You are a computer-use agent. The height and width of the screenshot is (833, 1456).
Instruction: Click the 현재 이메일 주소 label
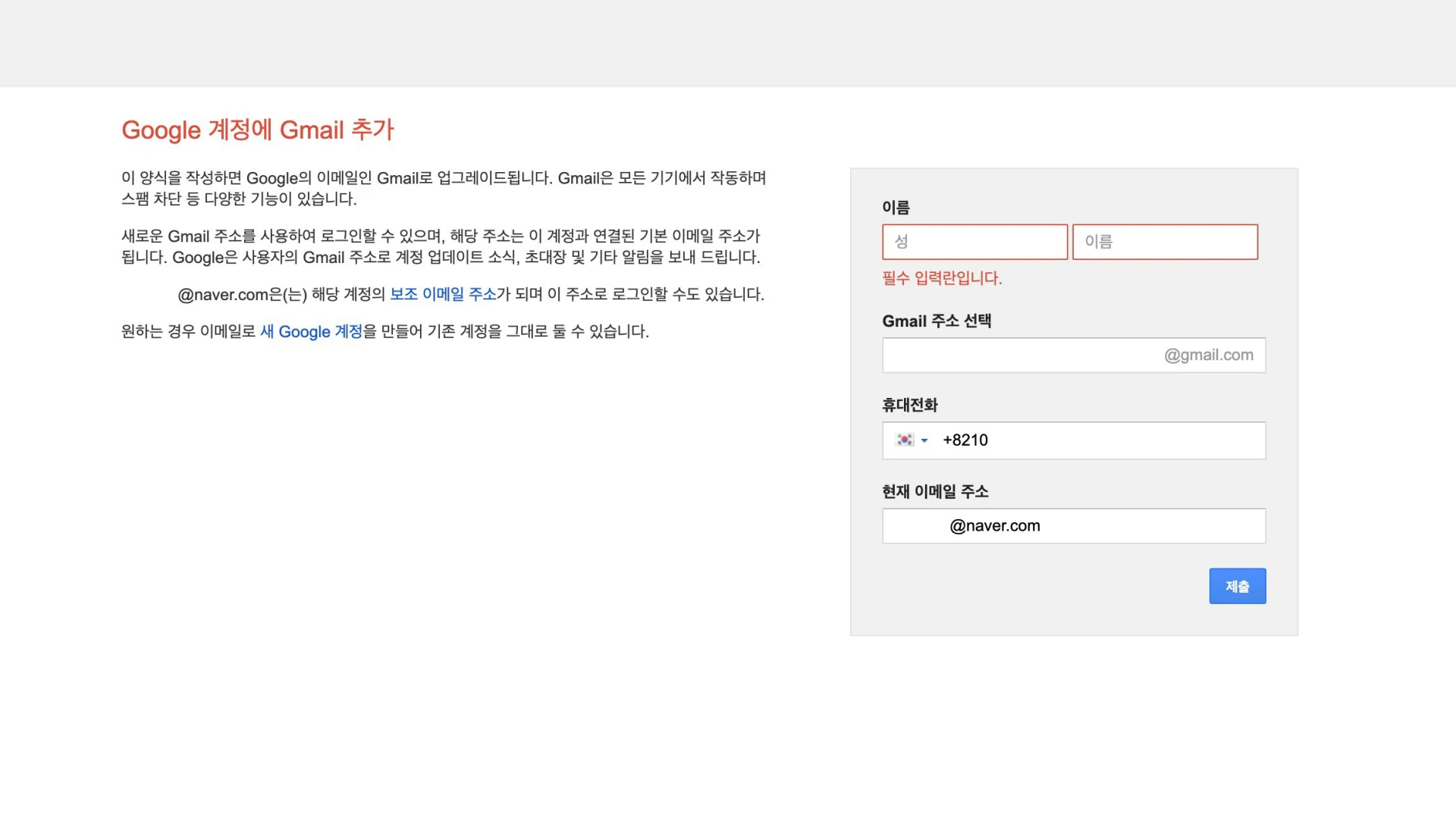click(935, 491)
